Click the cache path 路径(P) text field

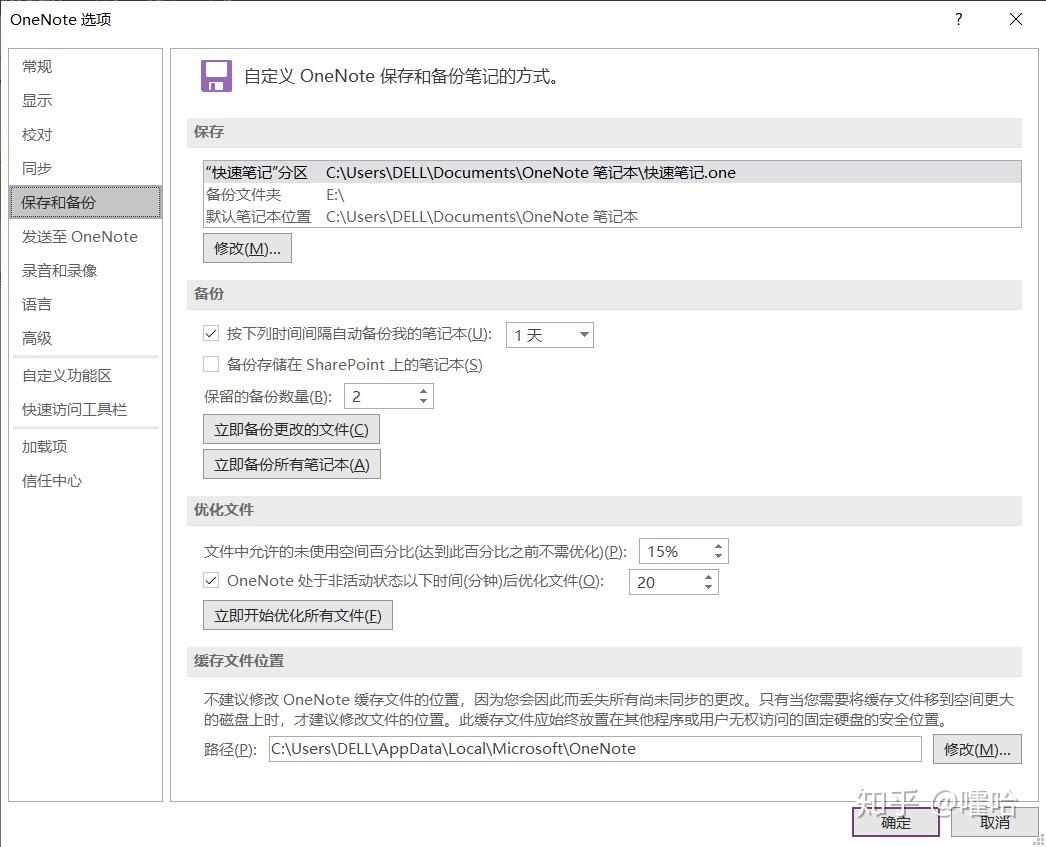click(x=595, y=749)
